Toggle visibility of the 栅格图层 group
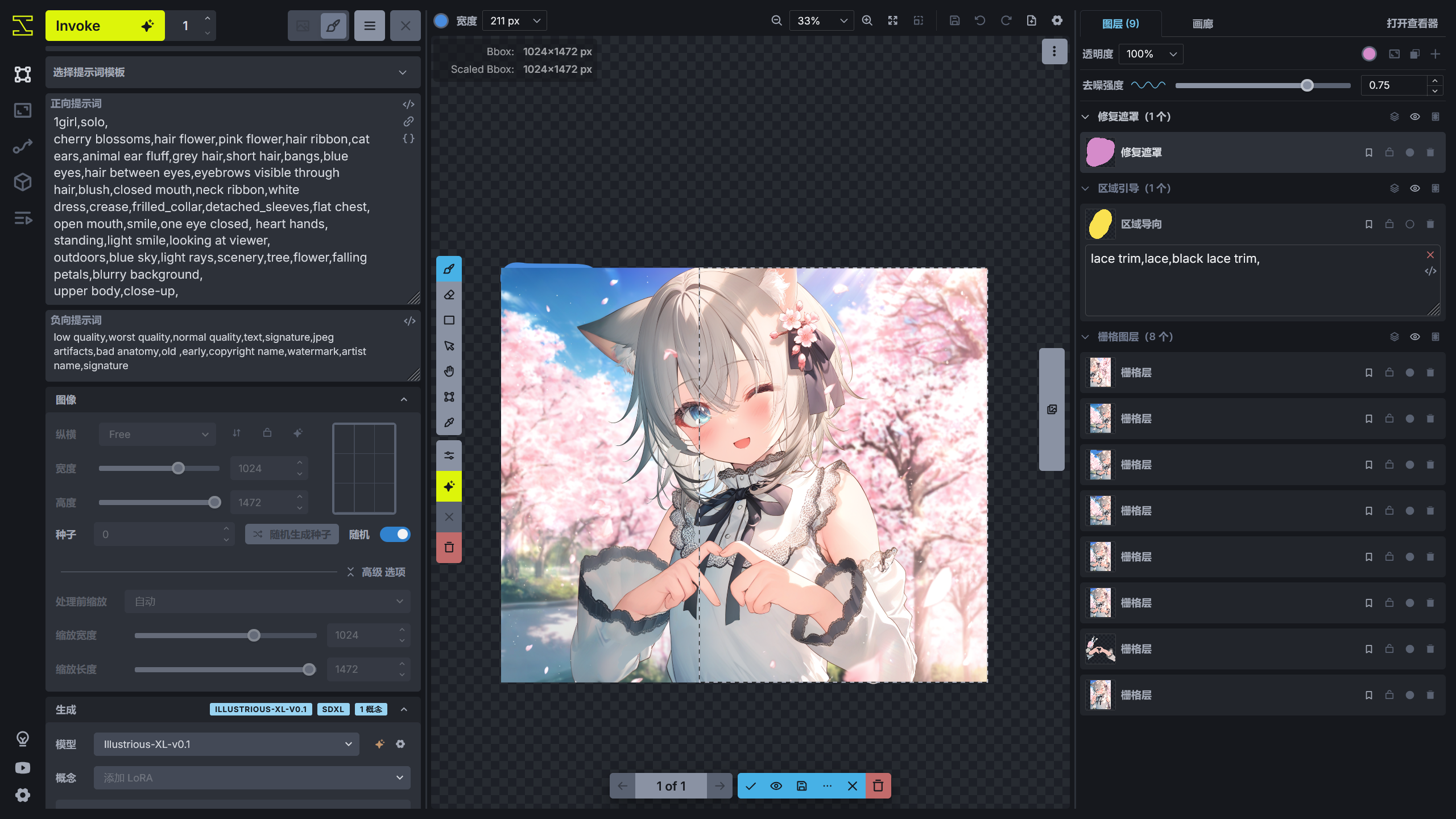This screenshot has width=1456, height=819. (x=1415, y=336)
